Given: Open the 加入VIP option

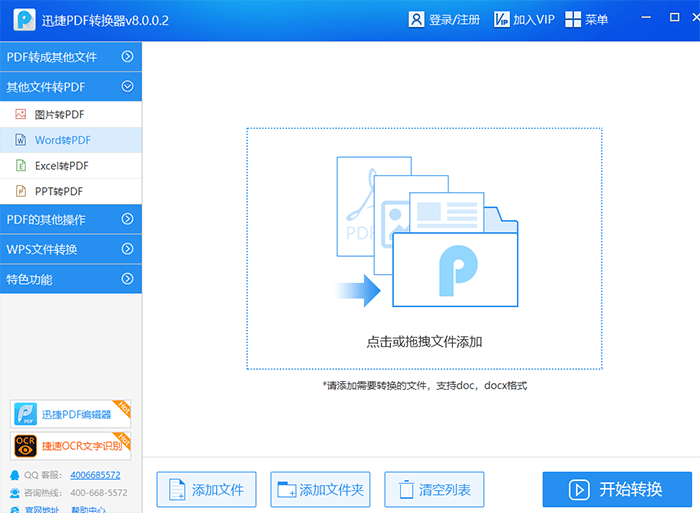Looking at the screenshot, I should 533,20.
